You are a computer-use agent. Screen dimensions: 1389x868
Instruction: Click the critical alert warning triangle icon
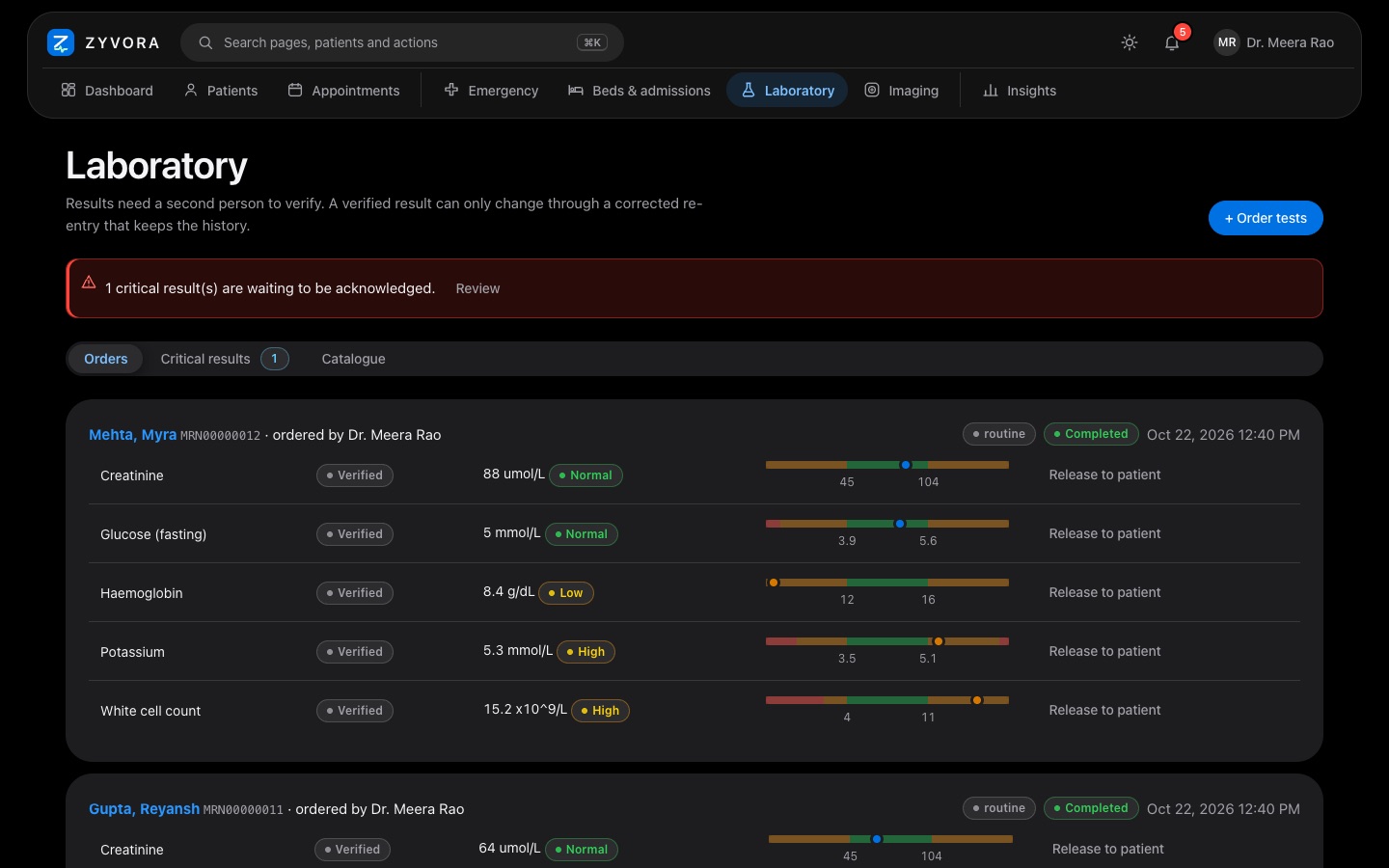[x=89, y=283]
